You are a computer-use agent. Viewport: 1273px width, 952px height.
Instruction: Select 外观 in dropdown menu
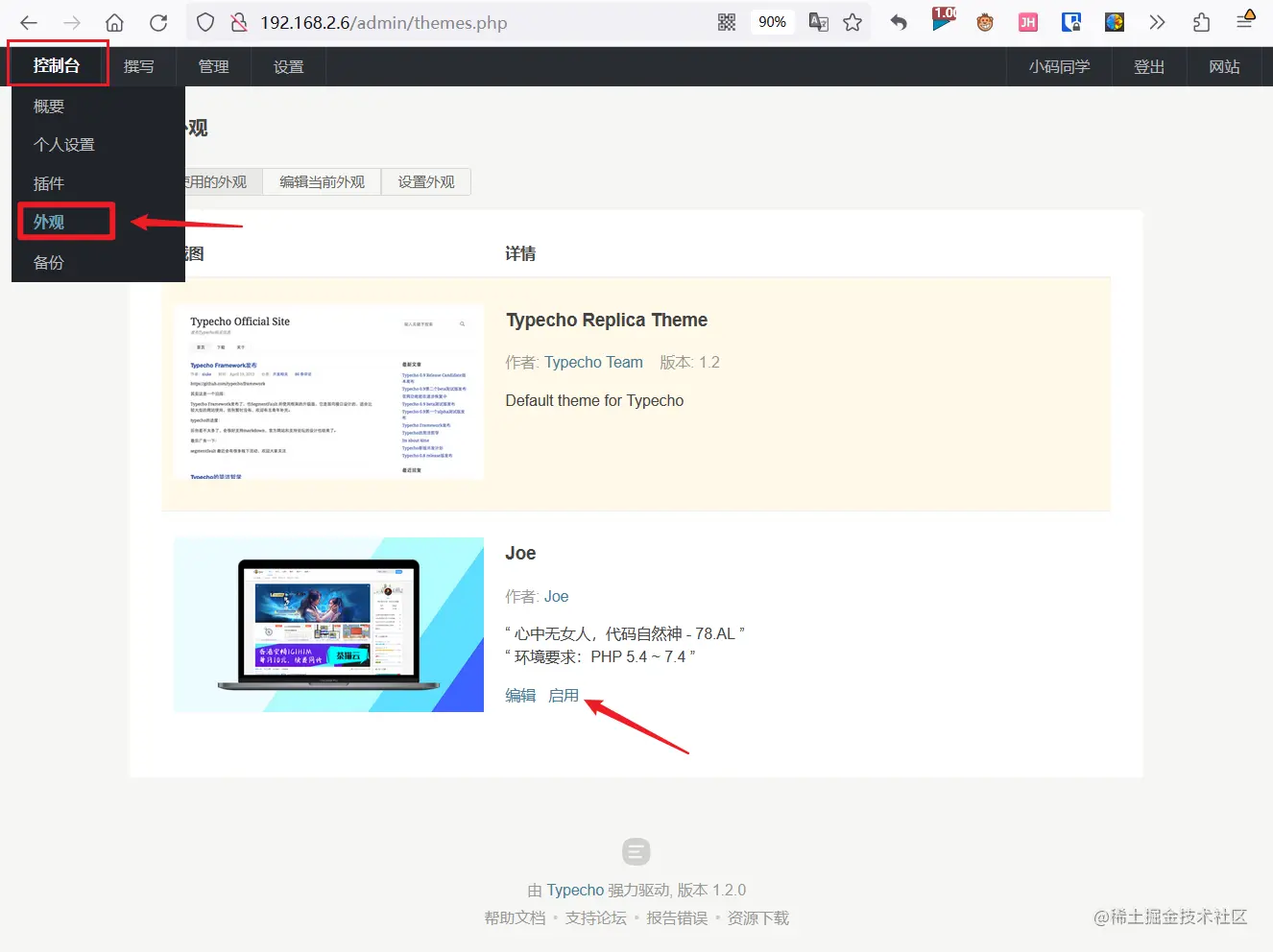pyautogui.click(x=98, y=222)
